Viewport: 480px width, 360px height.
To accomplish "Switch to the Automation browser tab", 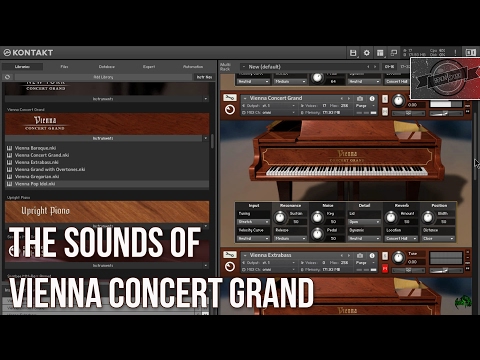I will coord(193,67).
